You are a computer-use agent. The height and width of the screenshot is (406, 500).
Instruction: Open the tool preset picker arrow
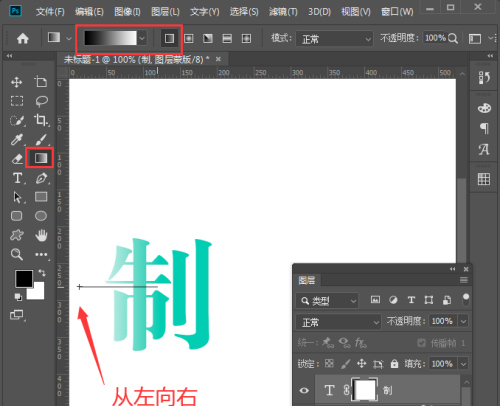(69, 39)
